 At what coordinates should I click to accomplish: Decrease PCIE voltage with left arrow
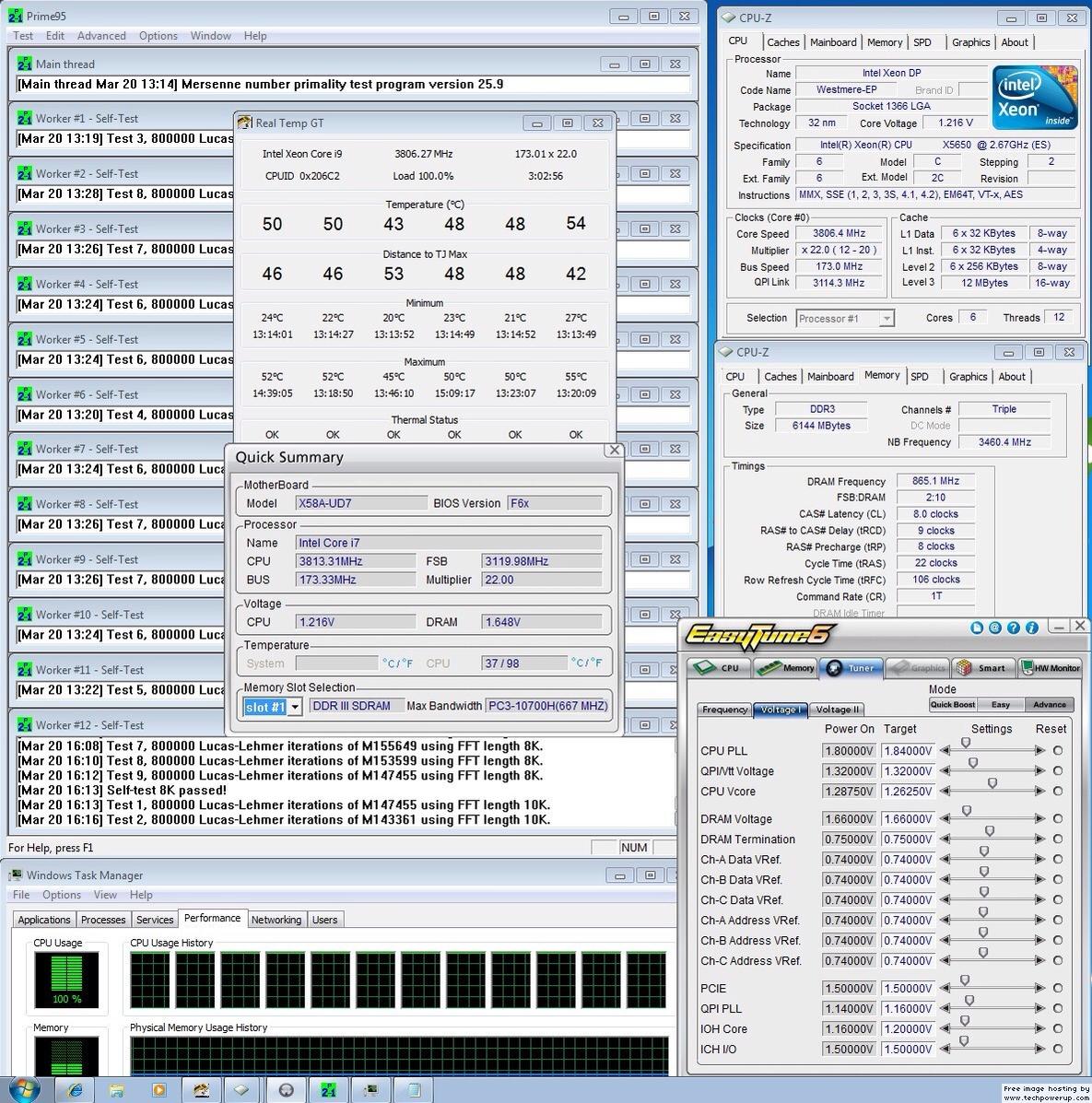pyautogui.click(x=945, y=989)
